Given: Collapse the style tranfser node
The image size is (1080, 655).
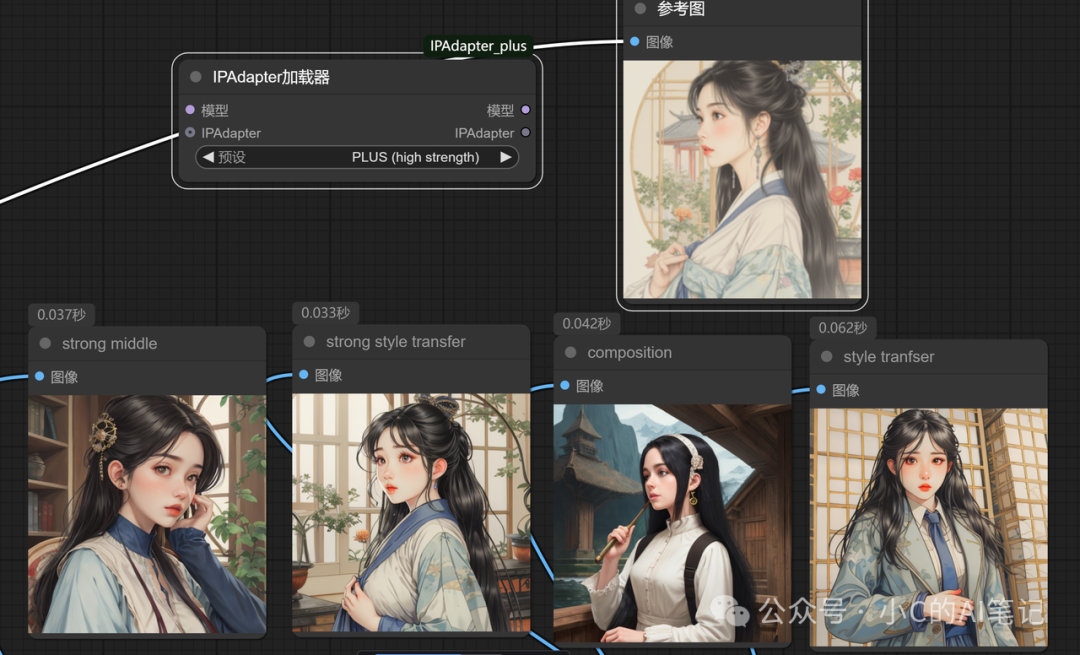Looking at the screenshot, I should point(827,357).
